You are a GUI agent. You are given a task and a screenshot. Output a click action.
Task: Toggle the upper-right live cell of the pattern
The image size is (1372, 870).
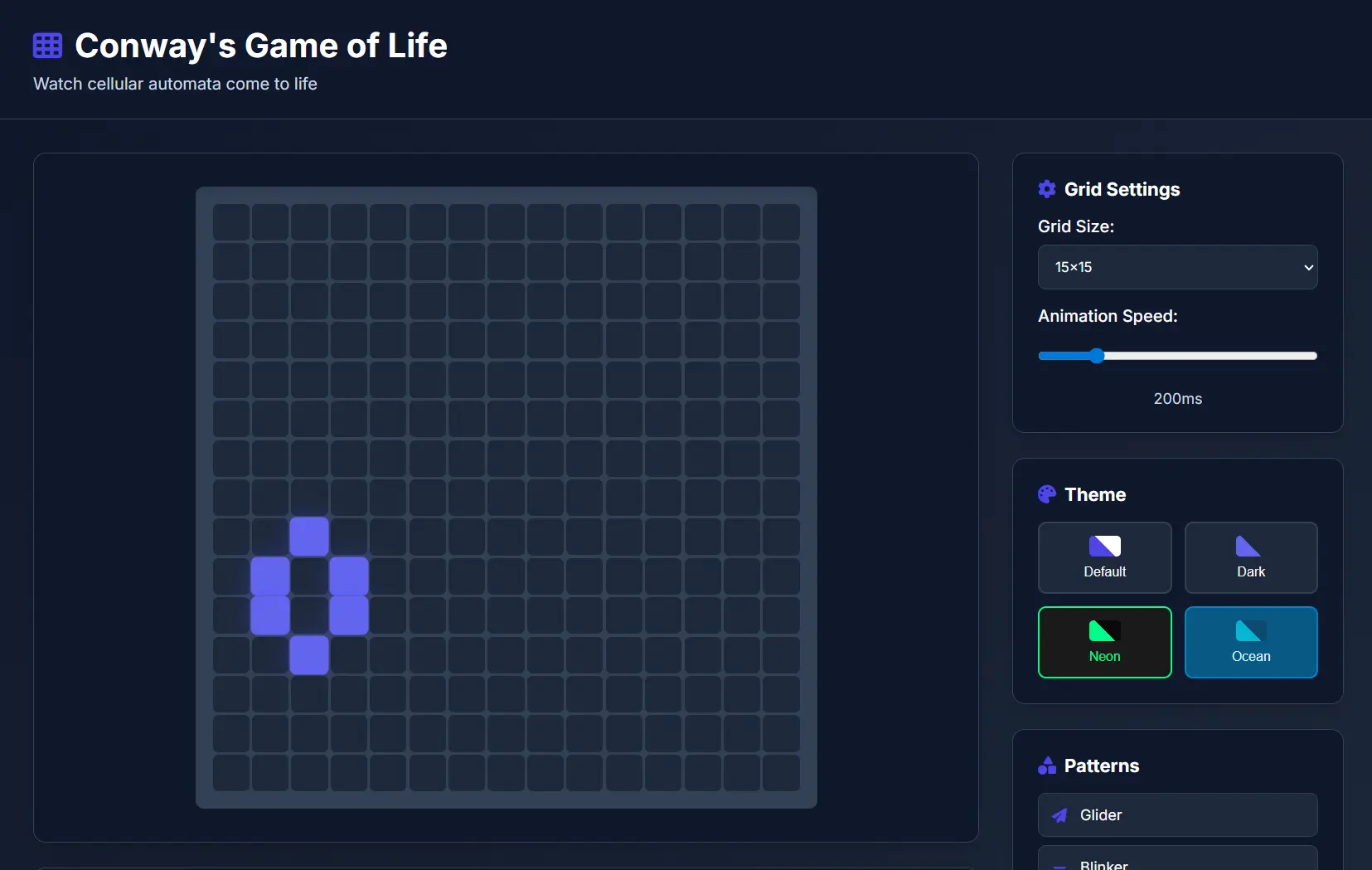tap(348, 576)
